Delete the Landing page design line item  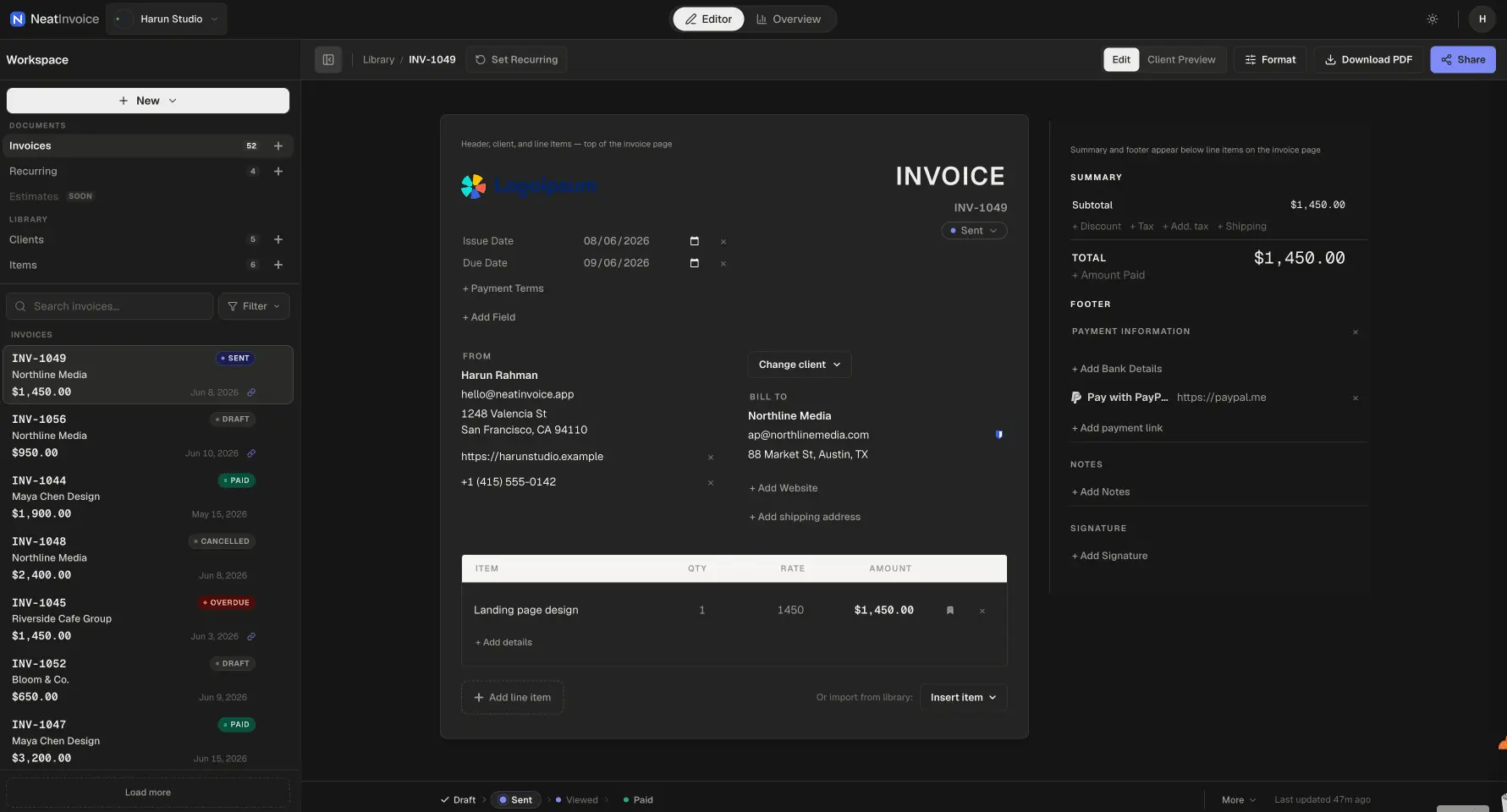click(x=982, y=611)
